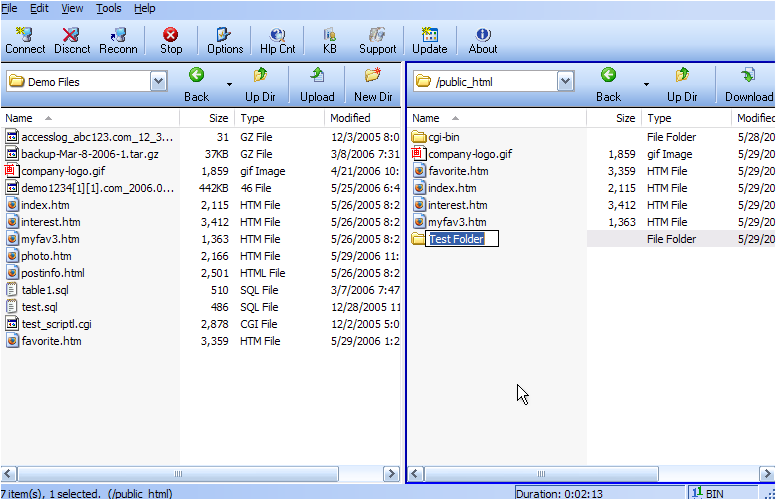This screenshot has width=776, height=500.
Task: Click remote scrollbar right arrow
Action: [767, 474]
